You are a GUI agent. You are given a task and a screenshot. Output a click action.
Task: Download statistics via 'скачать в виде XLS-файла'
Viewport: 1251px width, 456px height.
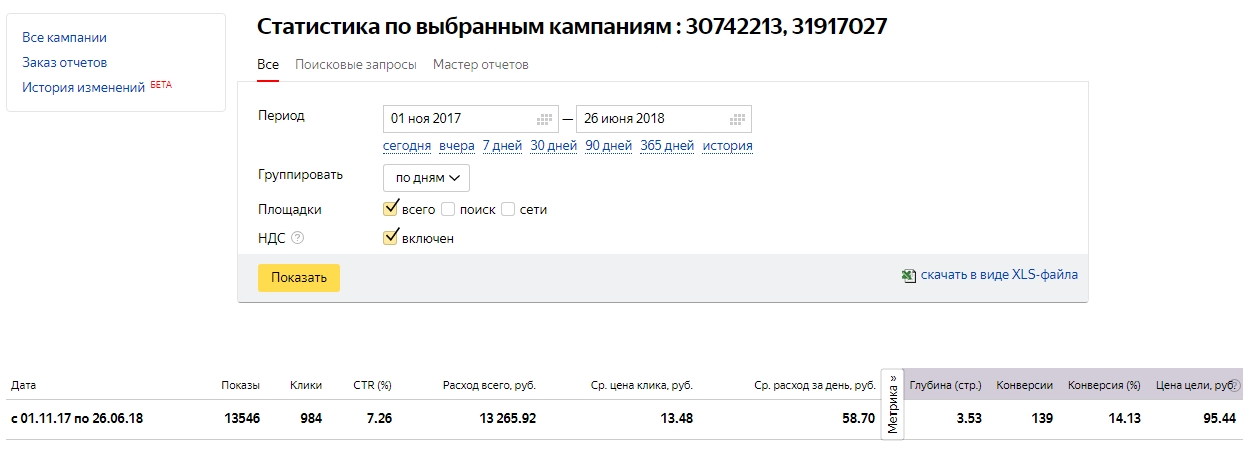pos(999,274)
